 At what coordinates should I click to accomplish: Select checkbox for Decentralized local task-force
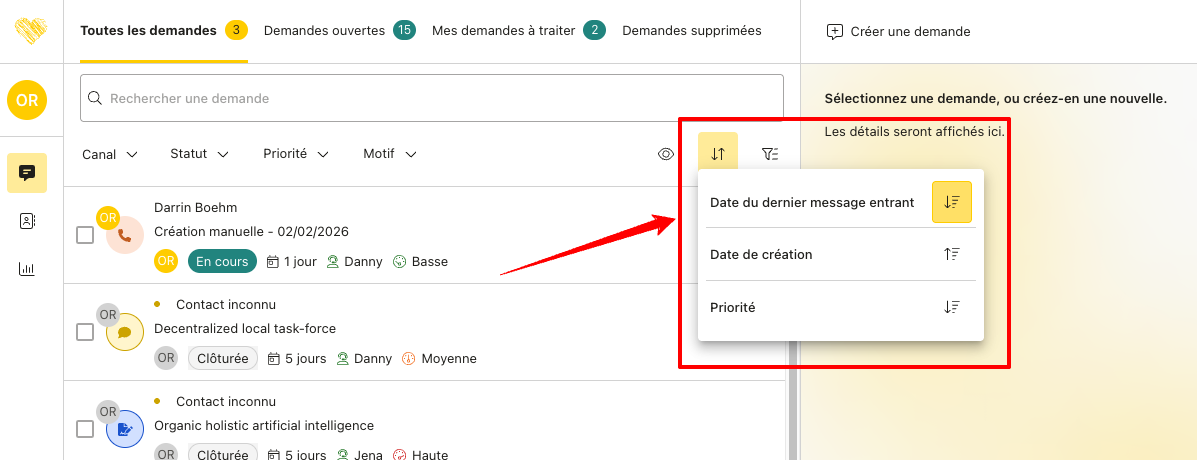tap(85, 332)
